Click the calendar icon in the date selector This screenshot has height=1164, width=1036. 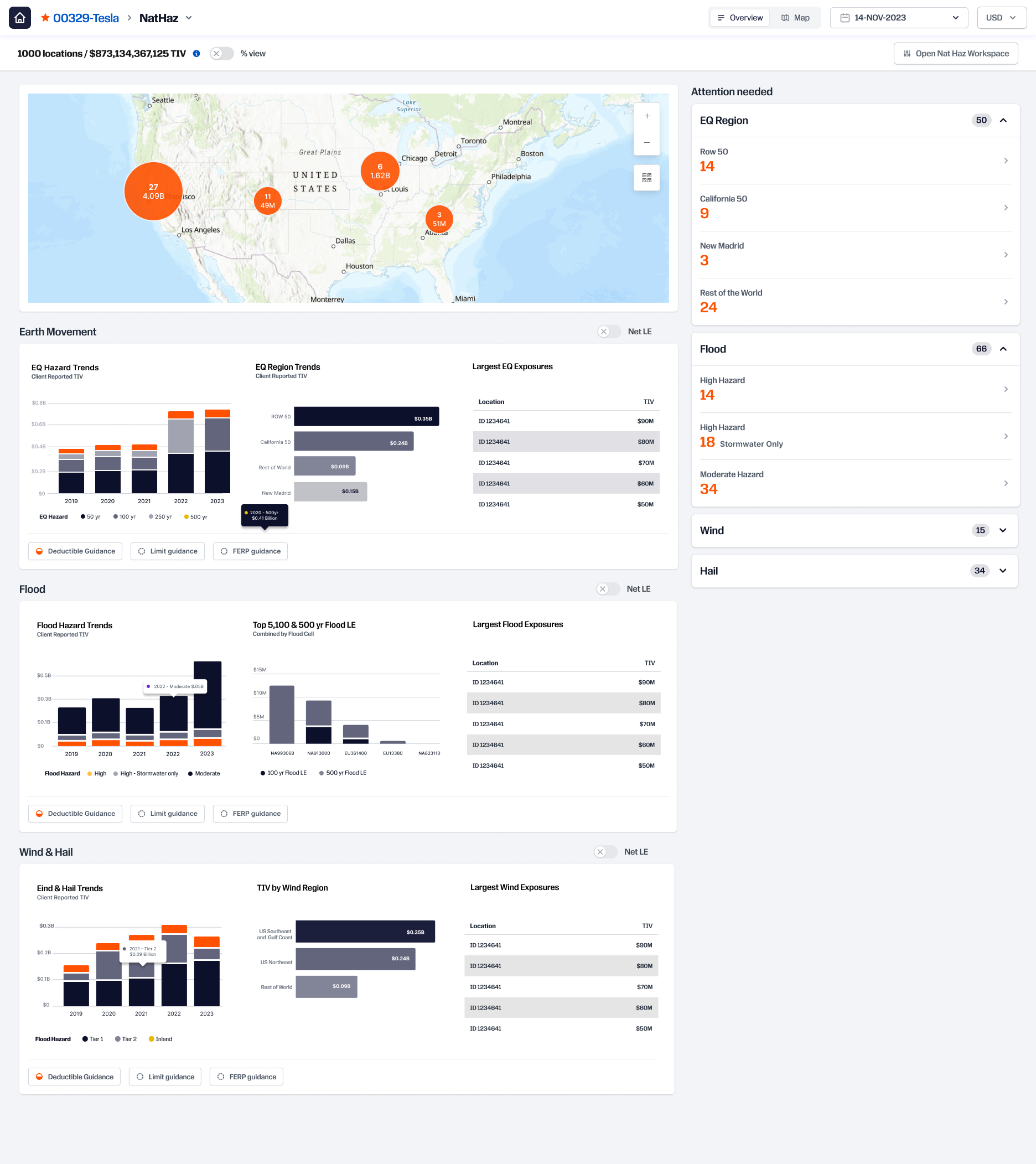(845, 18)
